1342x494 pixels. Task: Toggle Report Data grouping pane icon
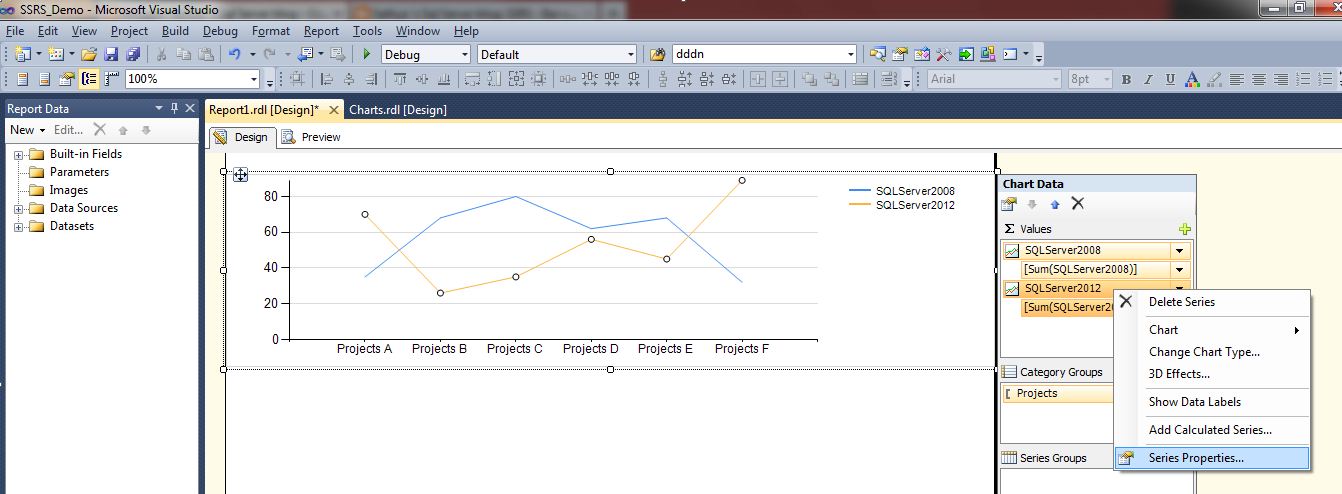(x=89, y=79)
